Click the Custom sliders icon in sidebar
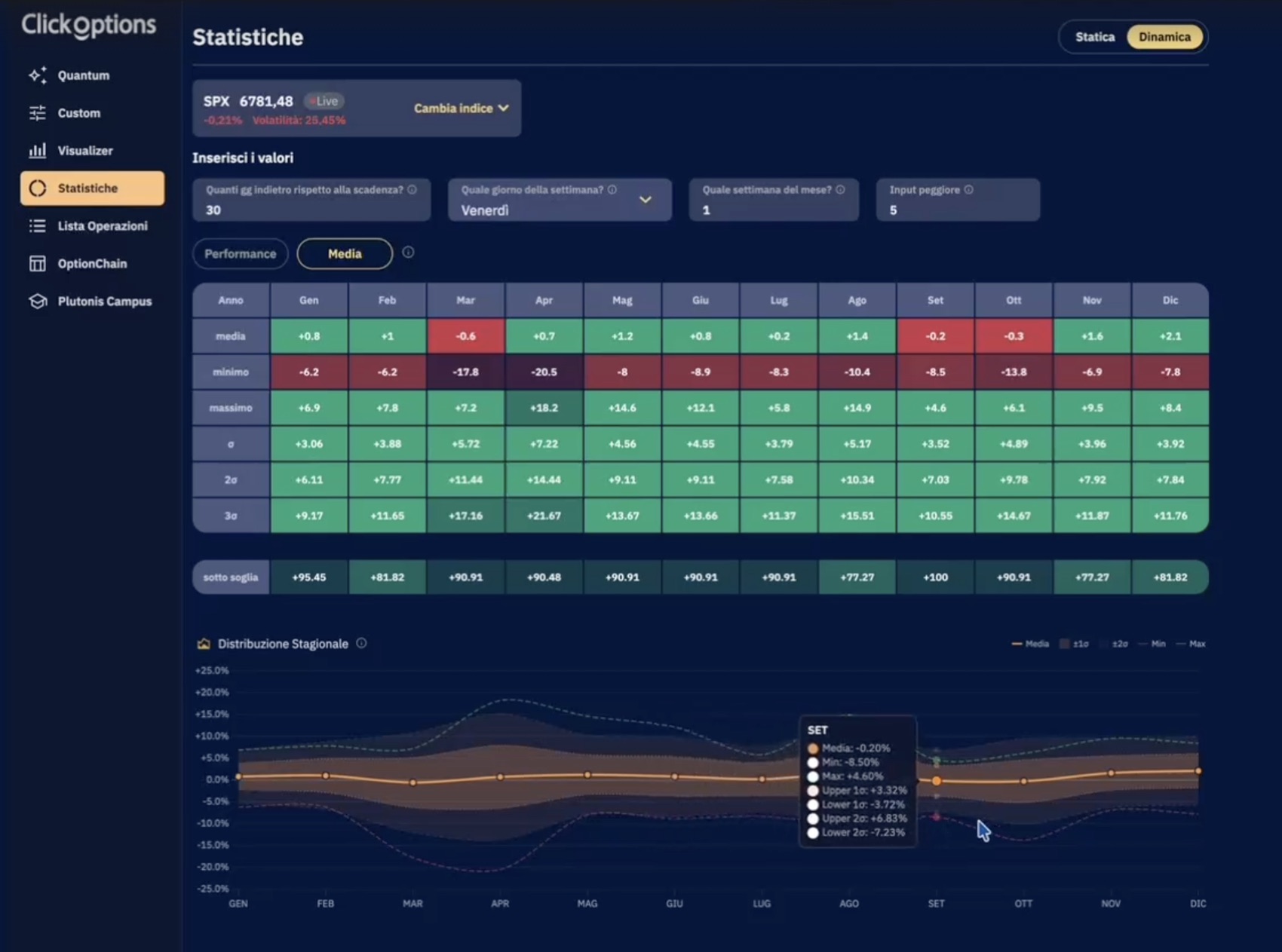Viewport: 1282px width, 952px height. [x=38, y=113]
